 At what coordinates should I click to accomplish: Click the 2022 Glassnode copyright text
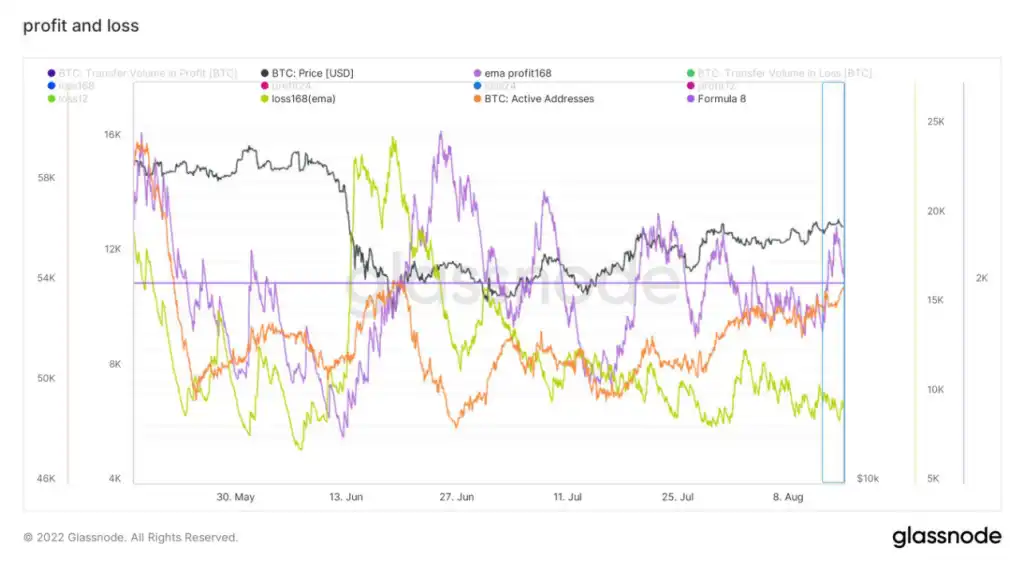131,537
